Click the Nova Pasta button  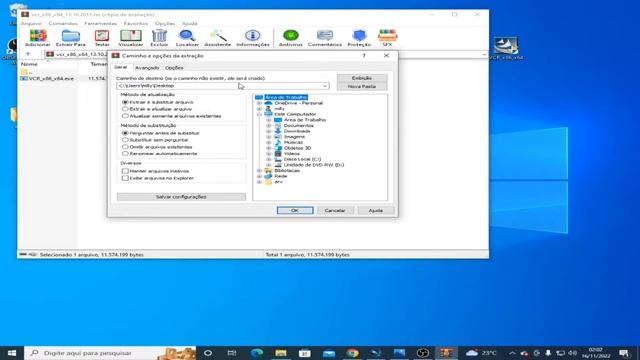coord(362,86)
